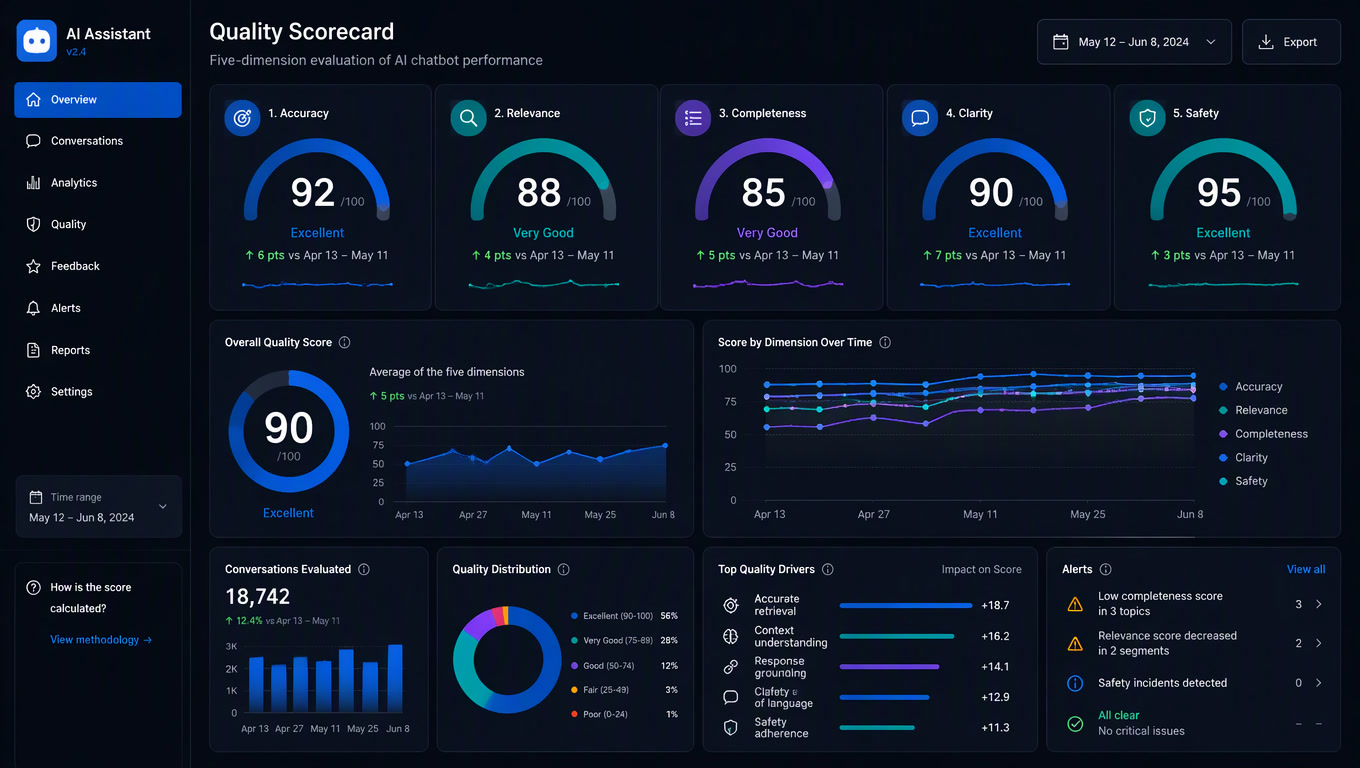Screen dimensions: 1360x768
Task: Click the 18,742 conversations value
Action: coord(258,597)
